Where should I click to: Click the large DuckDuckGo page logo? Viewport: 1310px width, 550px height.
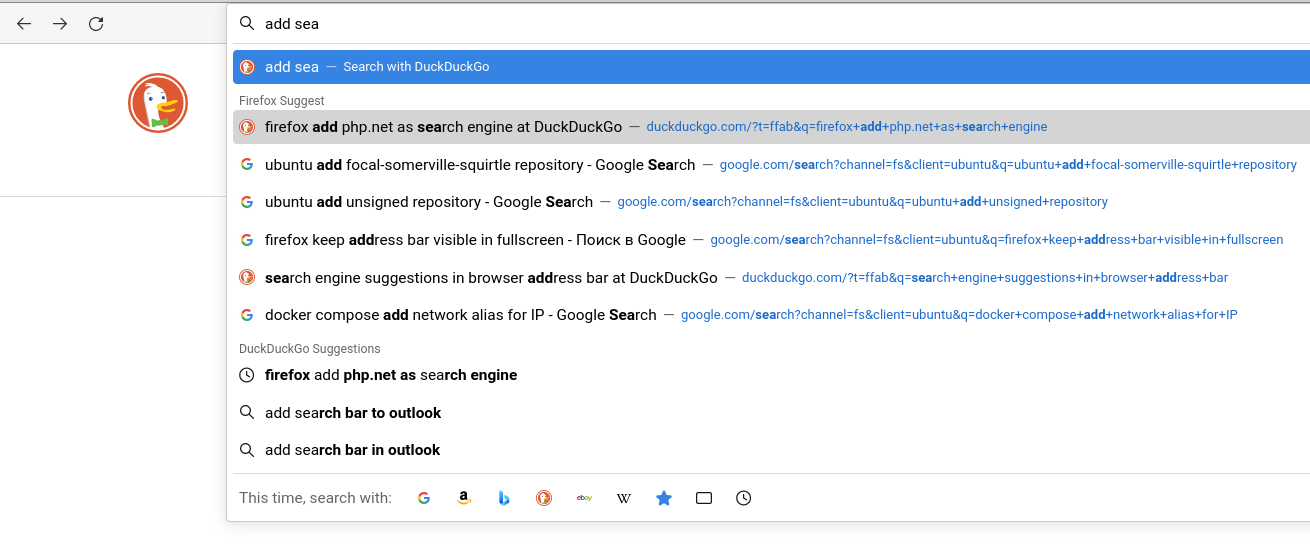point(158,103)
